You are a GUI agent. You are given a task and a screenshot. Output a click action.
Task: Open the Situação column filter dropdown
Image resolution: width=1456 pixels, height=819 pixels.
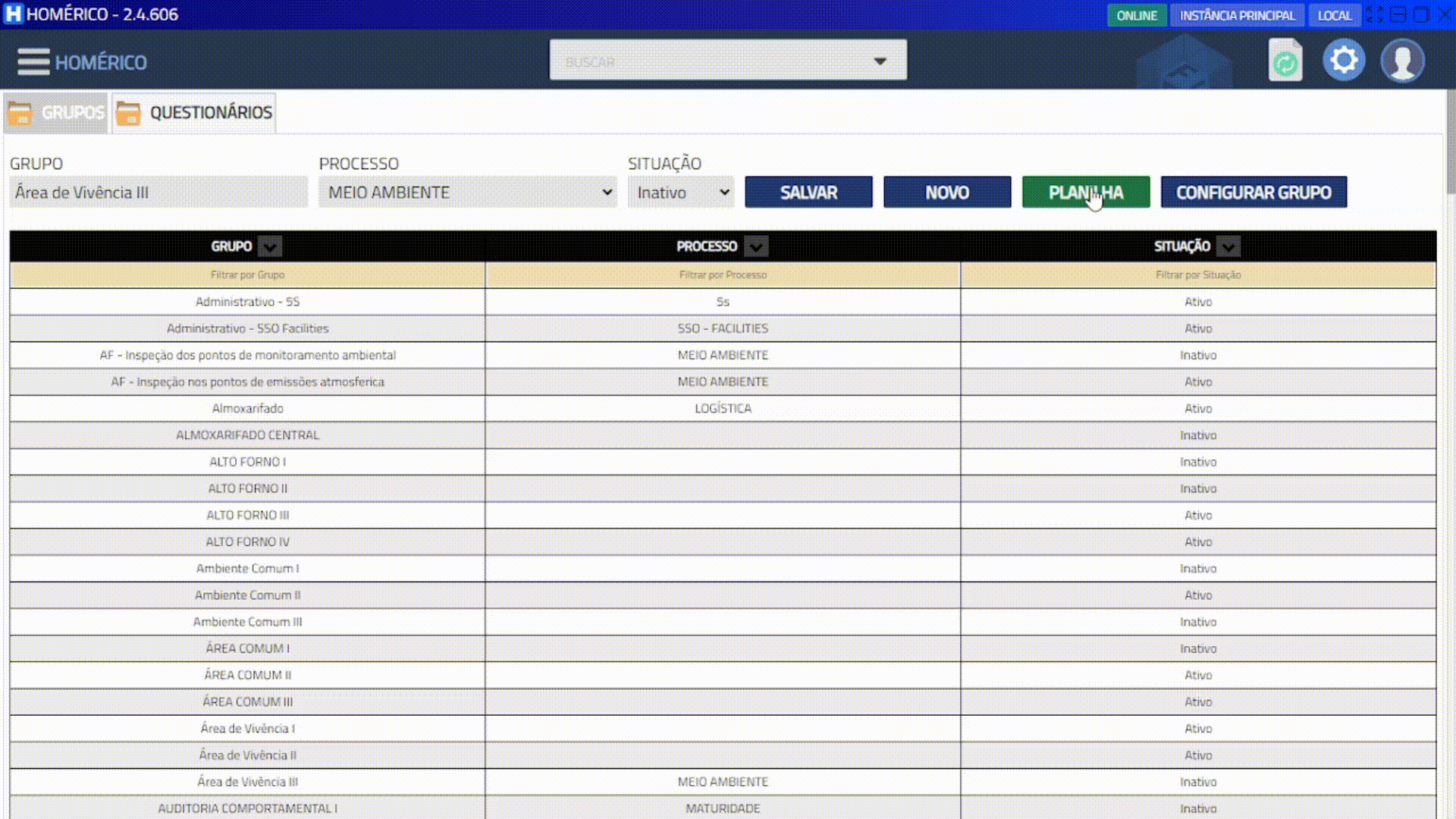click(1228, 246)
